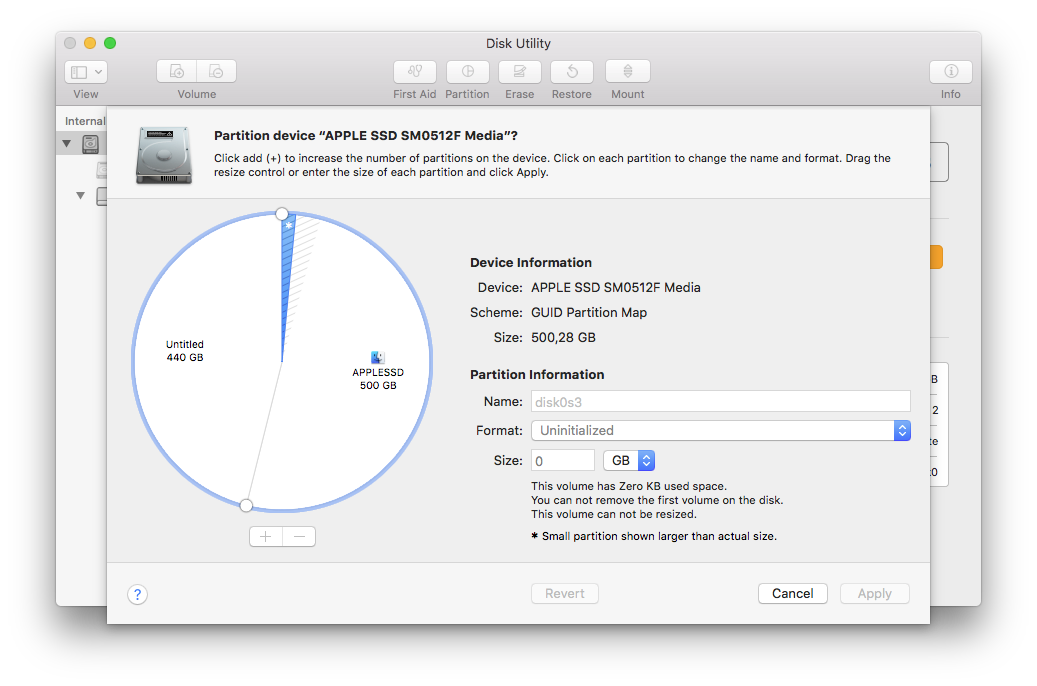Click the delete Volume toolbar icon
This screenshot has height=686, width=1037.
[x=216, y=71]
